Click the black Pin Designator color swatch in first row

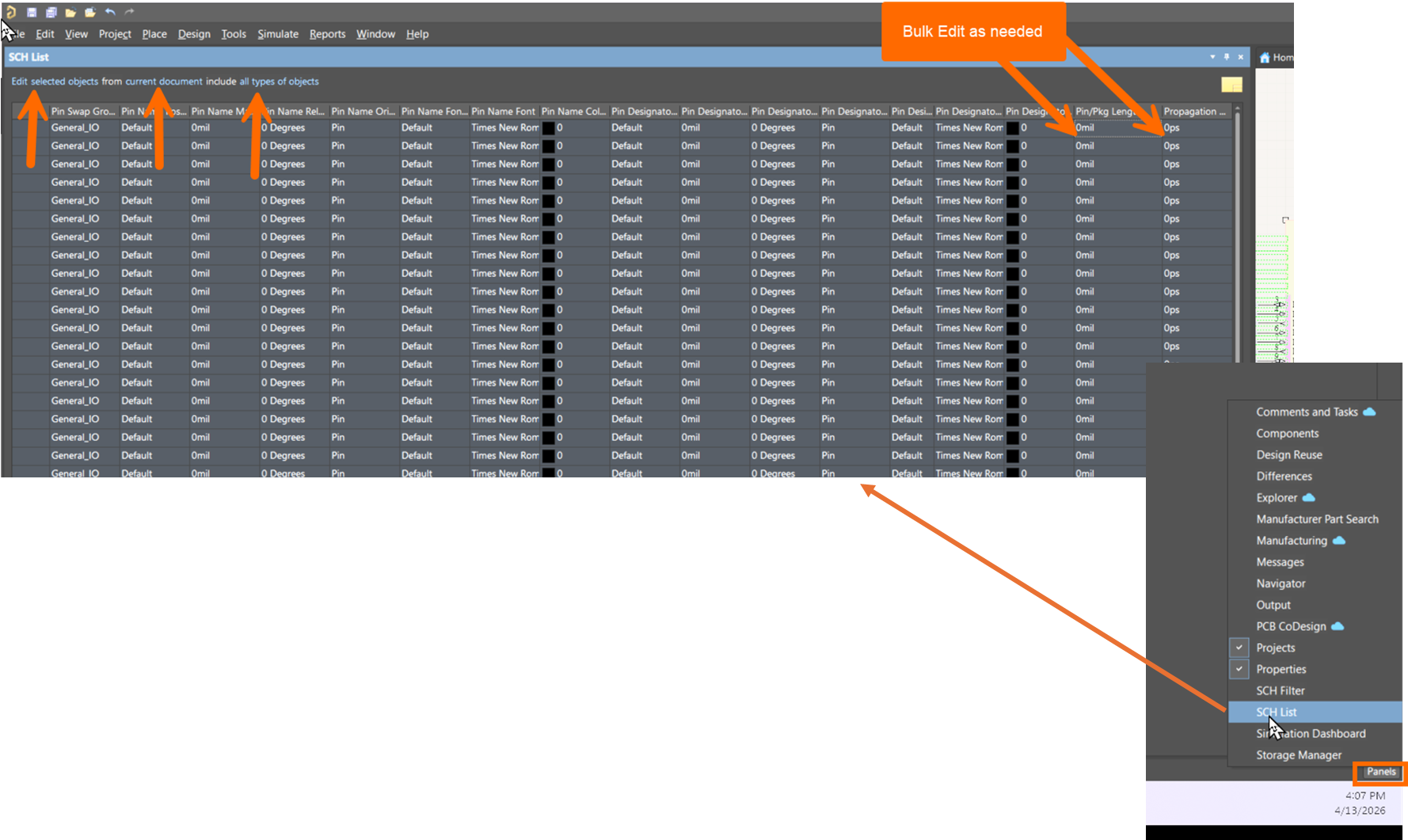pos(1012,127)
